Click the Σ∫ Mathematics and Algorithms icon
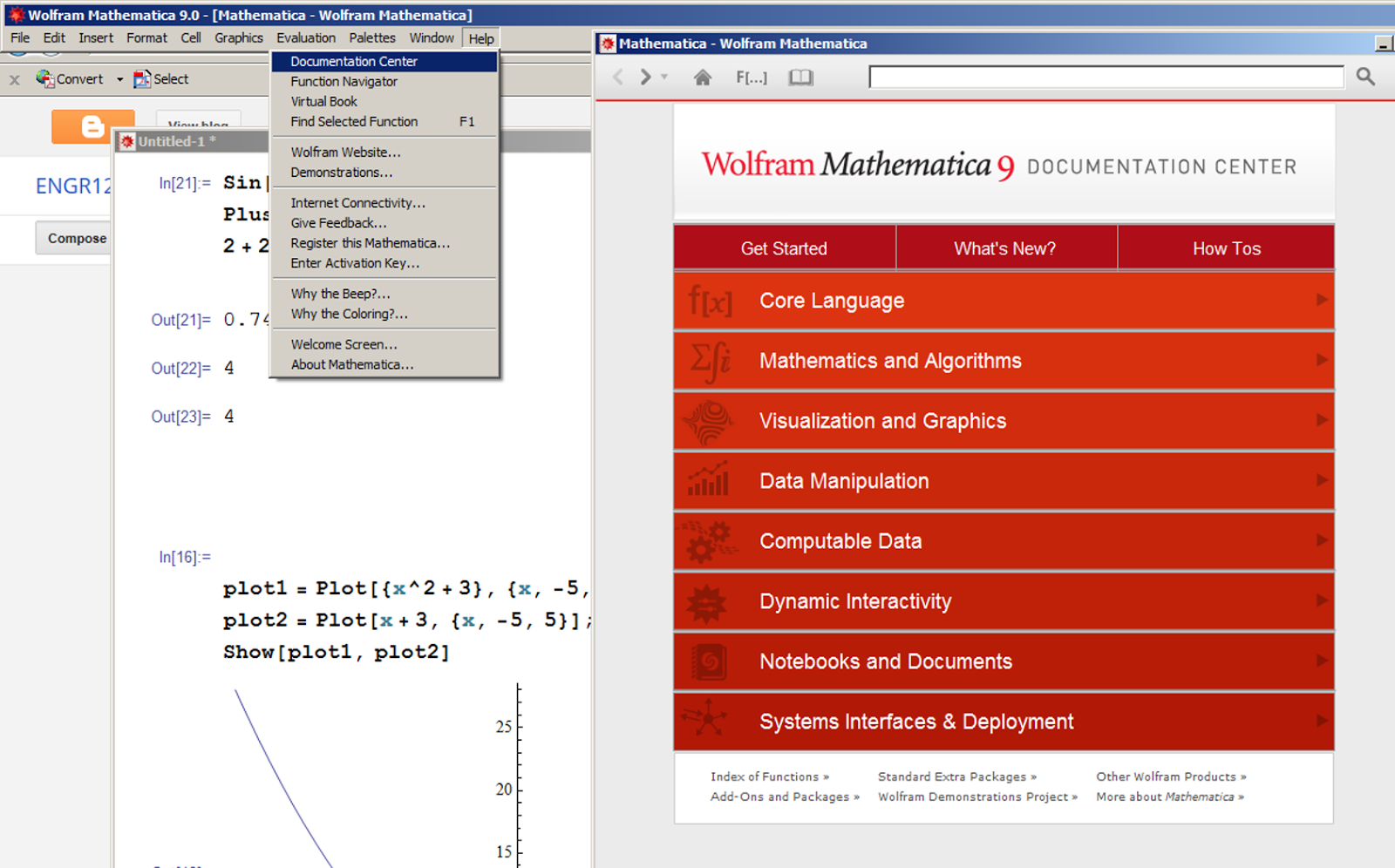The width and height of the screenshot is (1395, 868). tap(708, 360)
